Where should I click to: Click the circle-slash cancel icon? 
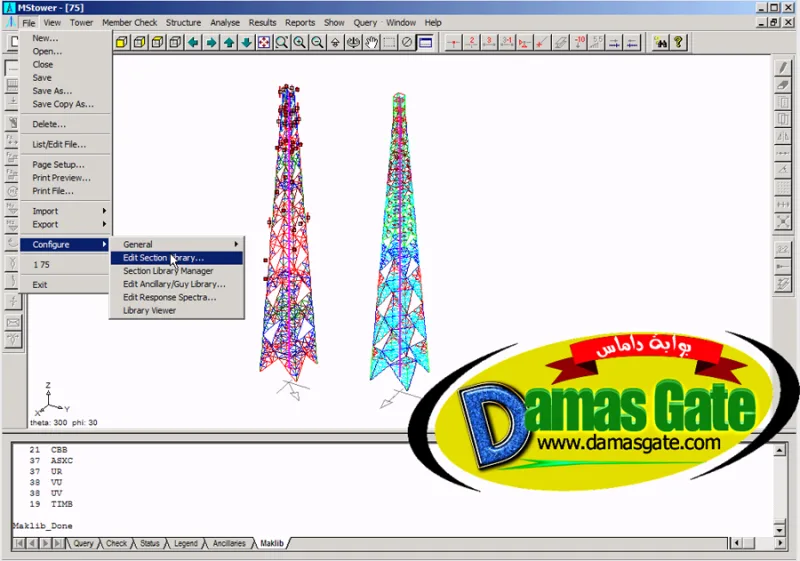click(x=407, y=42)
